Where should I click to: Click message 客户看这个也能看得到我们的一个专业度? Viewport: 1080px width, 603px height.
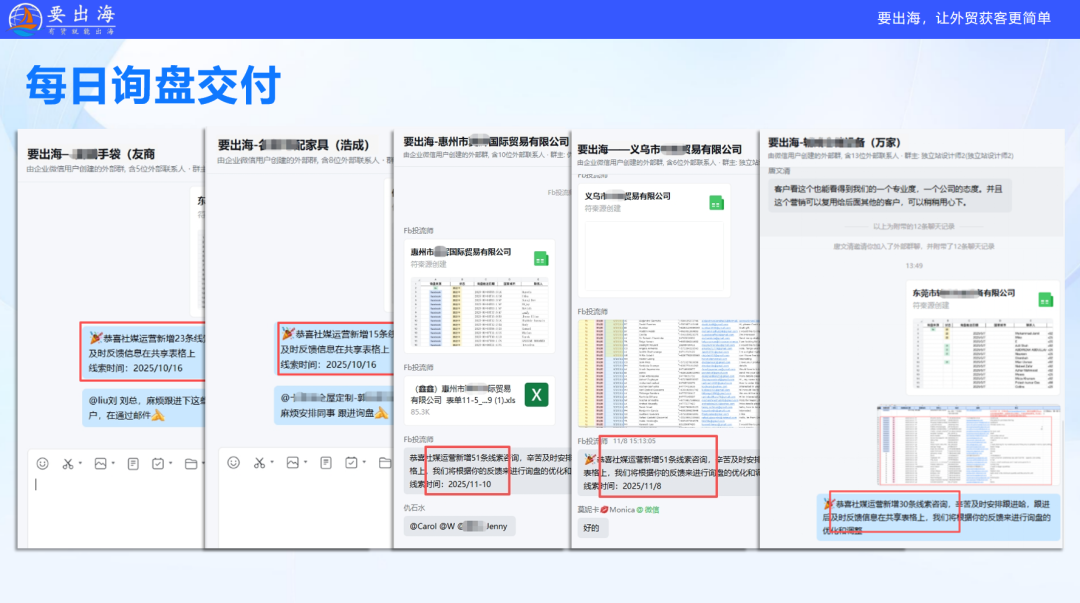click(889, 195)
